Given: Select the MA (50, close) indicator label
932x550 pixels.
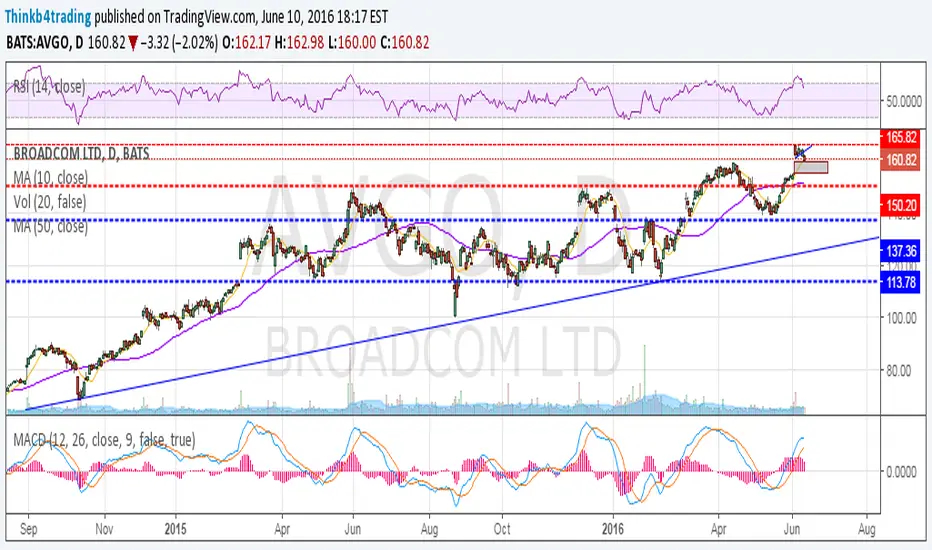Looking at the screenshot, I should 51,227.
